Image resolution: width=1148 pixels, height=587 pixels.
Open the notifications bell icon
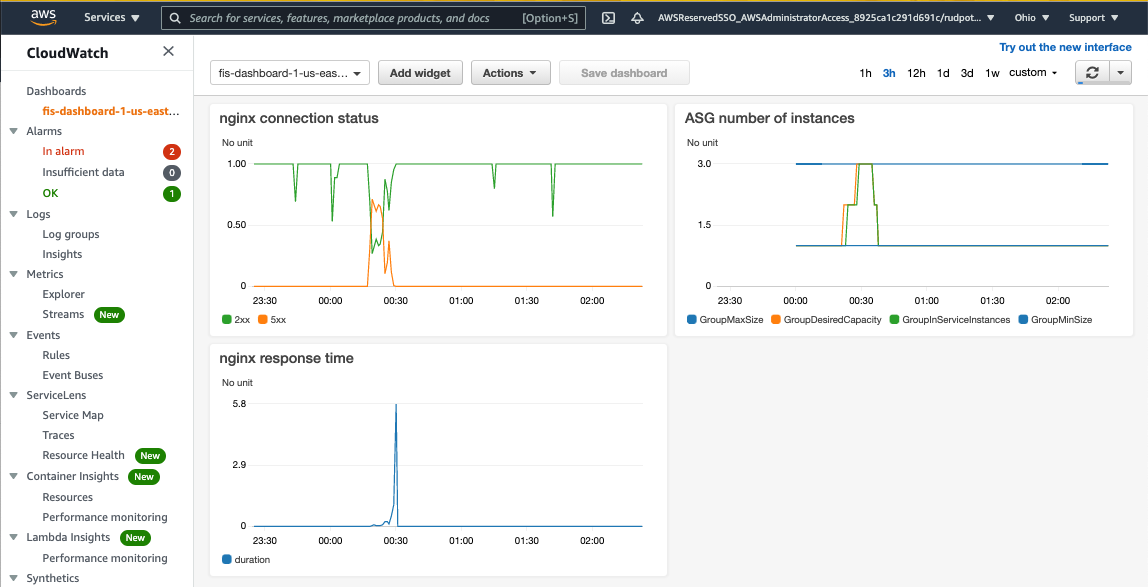[x=638, y=18]
